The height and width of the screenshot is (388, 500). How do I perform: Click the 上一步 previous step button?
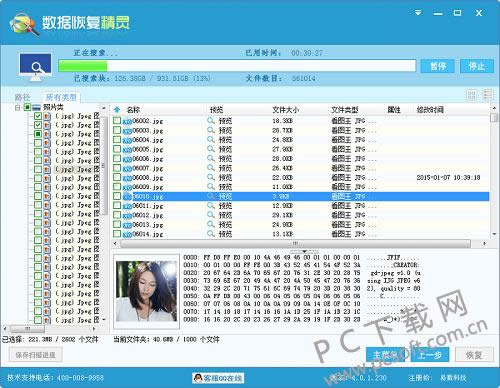point(430,355)
